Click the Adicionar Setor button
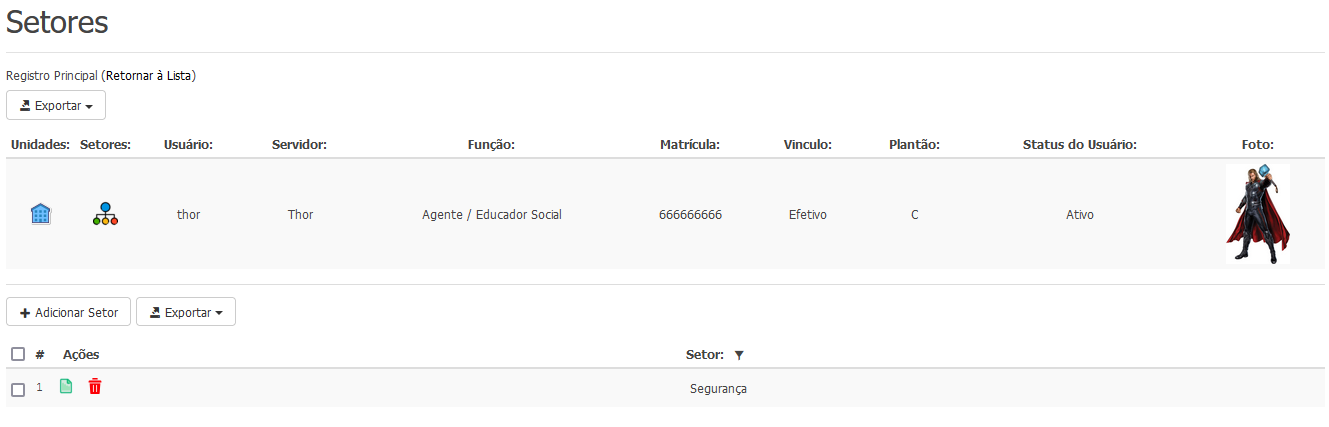1329x427 pixels. pos(68,312)
